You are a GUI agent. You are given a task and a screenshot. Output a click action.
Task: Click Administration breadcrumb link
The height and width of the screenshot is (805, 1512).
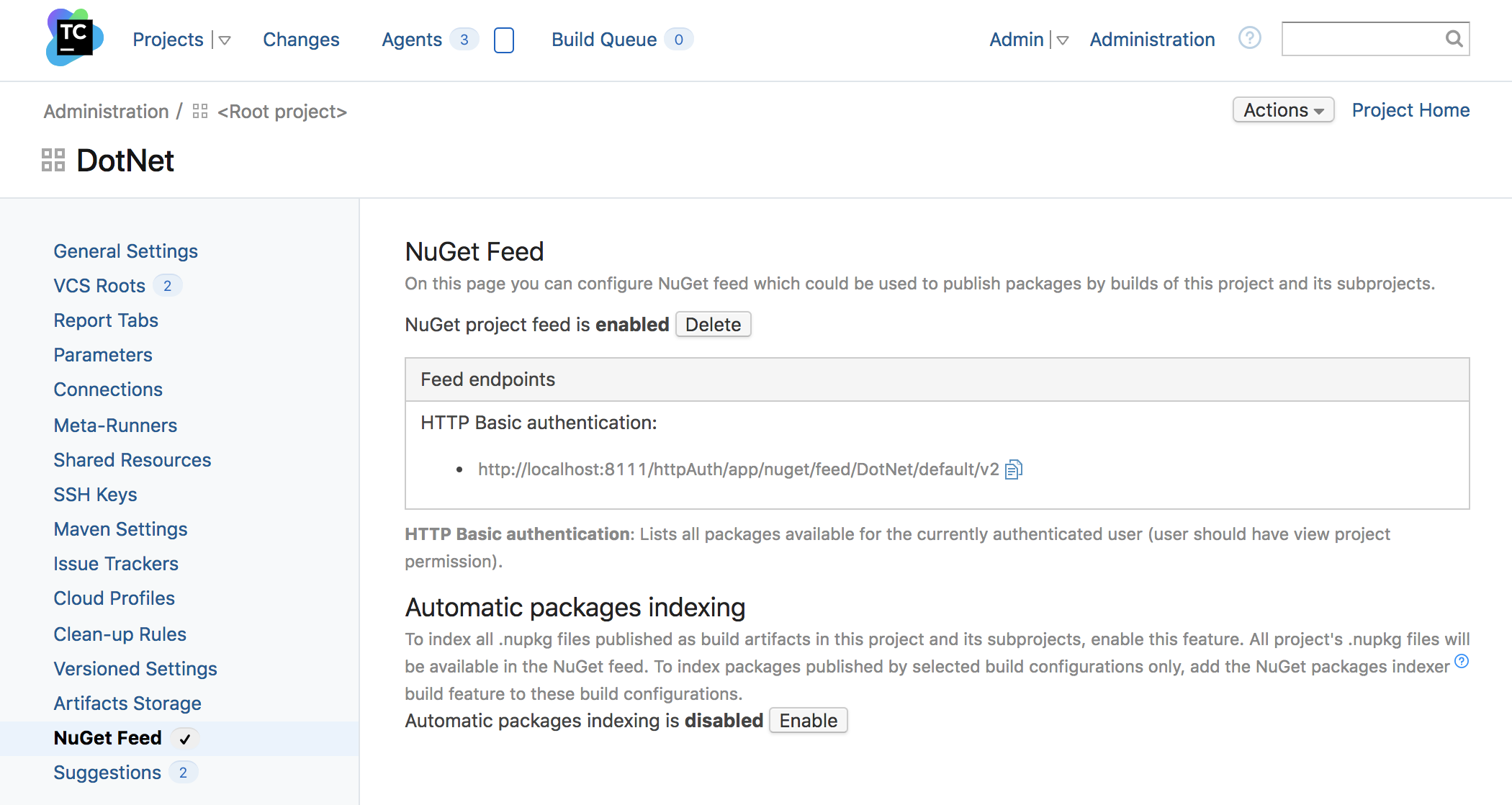coord(106,112)
